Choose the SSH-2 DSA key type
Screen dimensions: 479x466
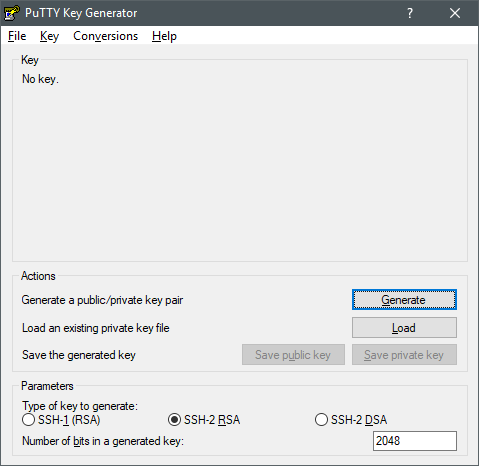(x=351, y=420)
